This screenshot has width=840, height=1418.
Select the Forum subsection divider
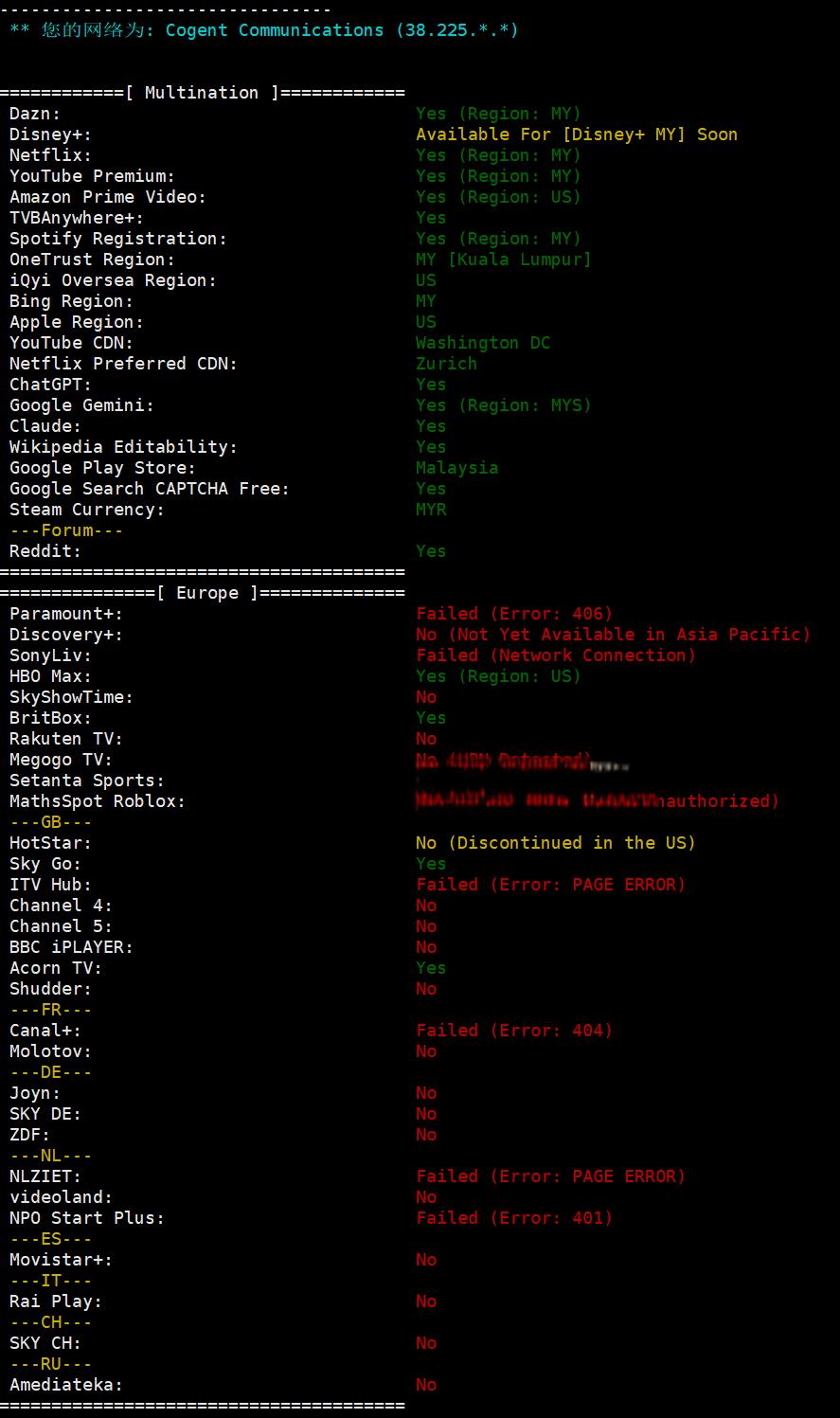(66, 530)
